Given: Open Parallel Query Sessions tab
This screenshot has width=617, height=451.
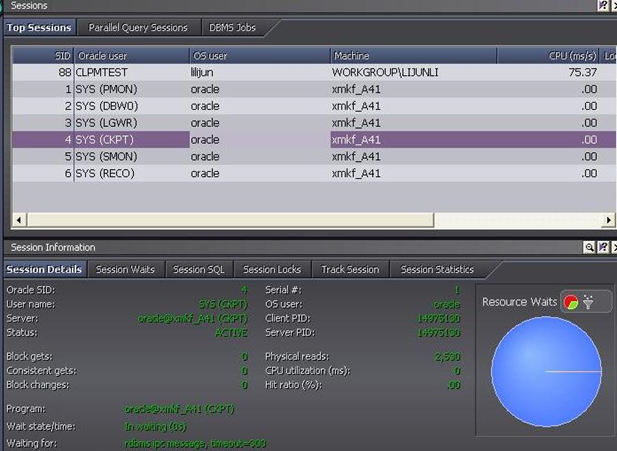Looking at the screenshot, I should tap(138, 28).
